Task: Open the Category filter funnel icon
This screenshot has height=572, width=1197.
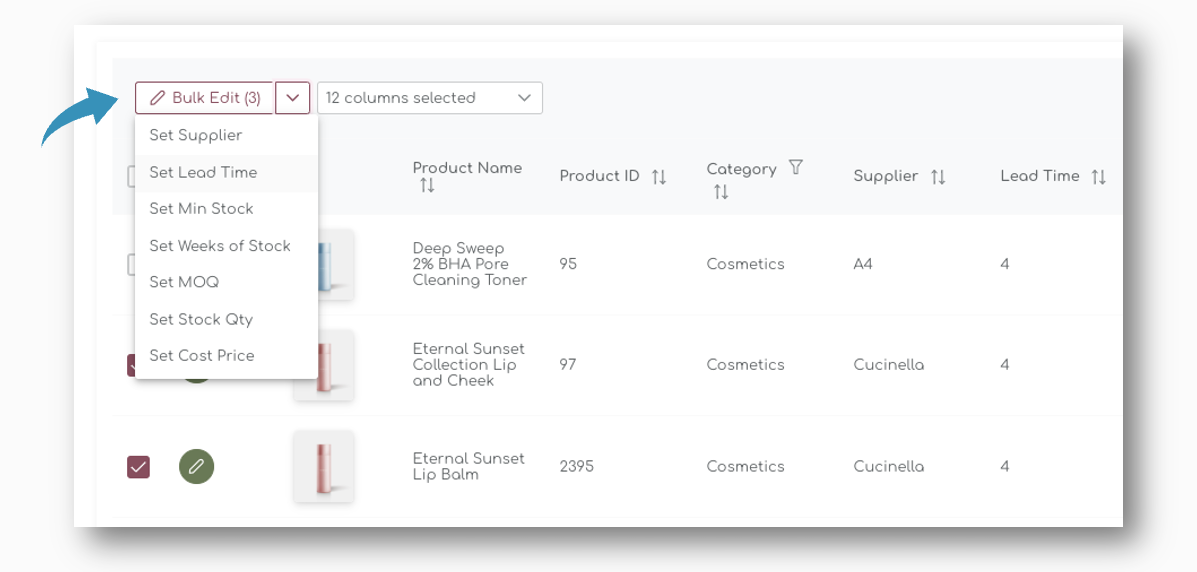Action: click(795, 167)
